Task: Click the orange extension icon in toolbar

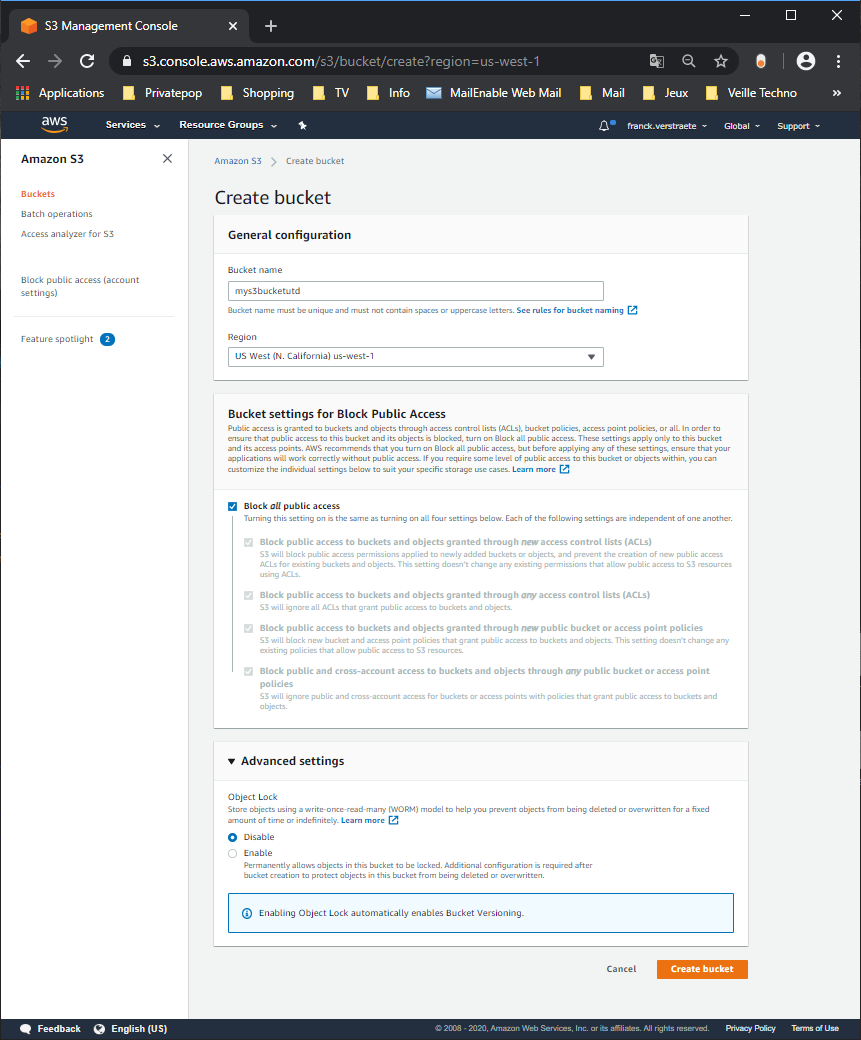Action: tap(761, 61)
